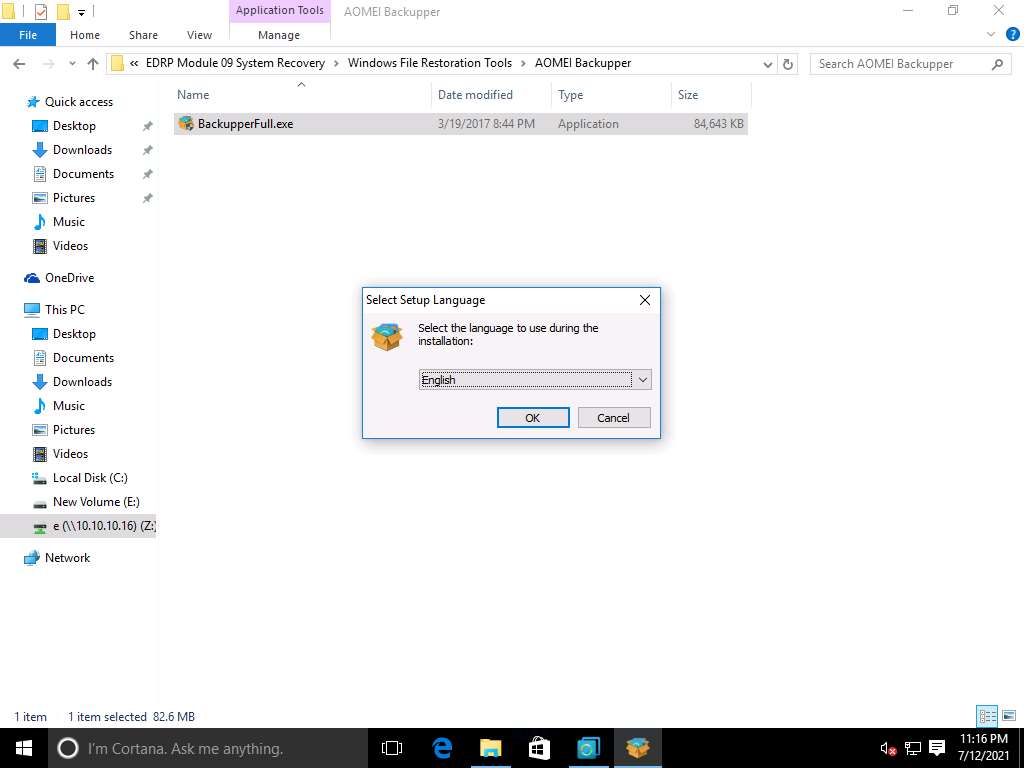This screenshot has height=768, width=1024.
Task: Open Task View from taskbar
Action: 392,748
